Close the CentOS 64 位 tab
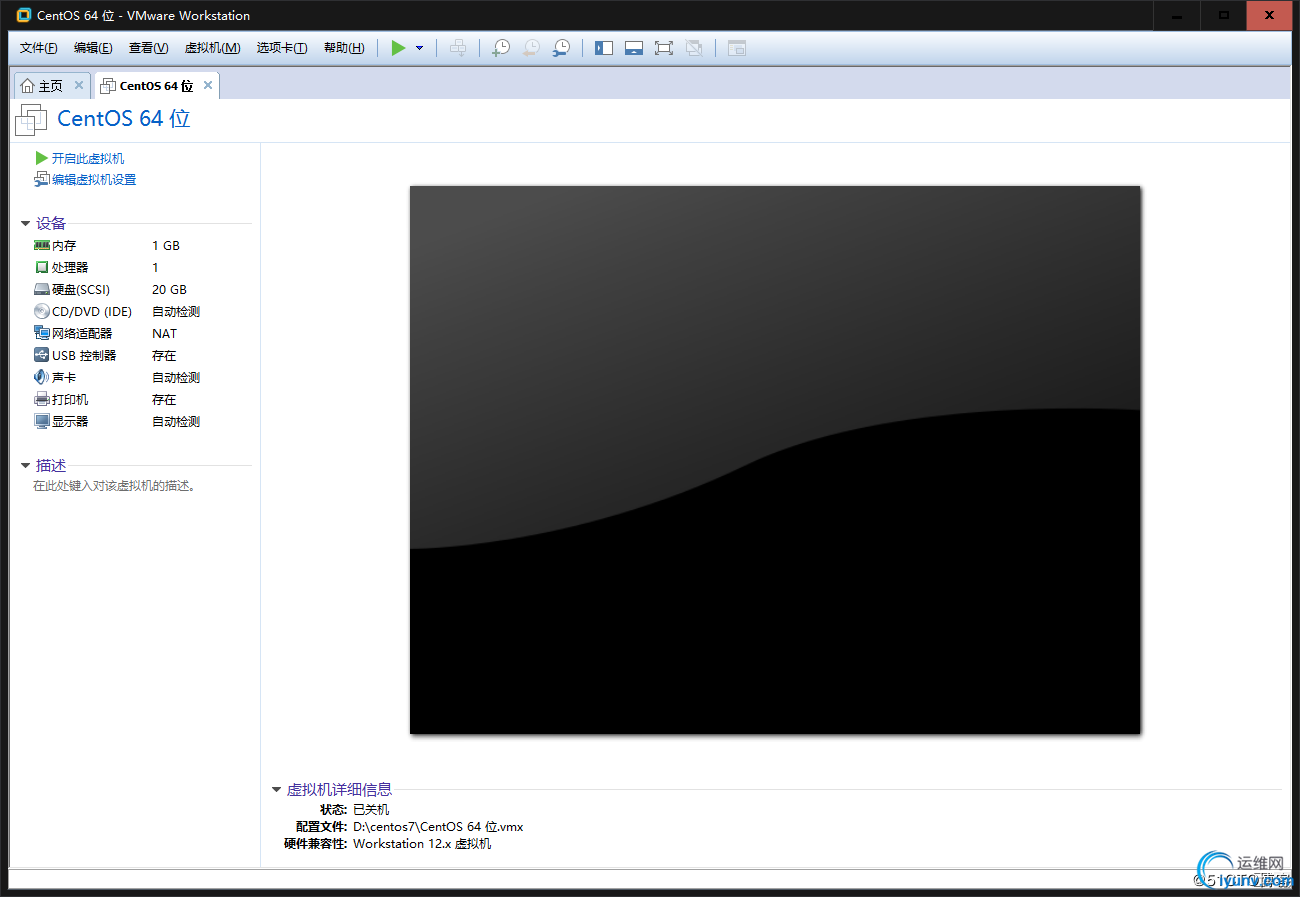Screen dimensions: 1300x897 pos(208,85)
